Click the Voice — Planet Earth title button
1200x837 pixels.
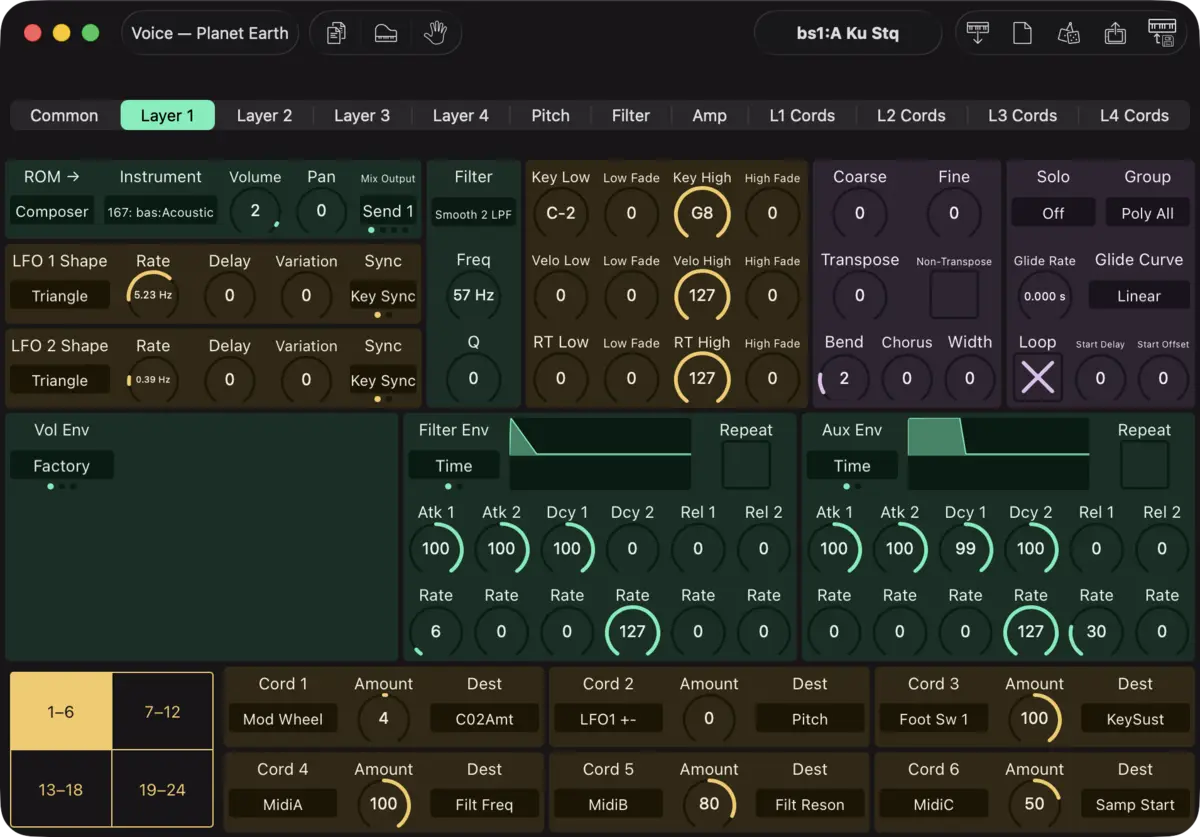click(210, 33)
